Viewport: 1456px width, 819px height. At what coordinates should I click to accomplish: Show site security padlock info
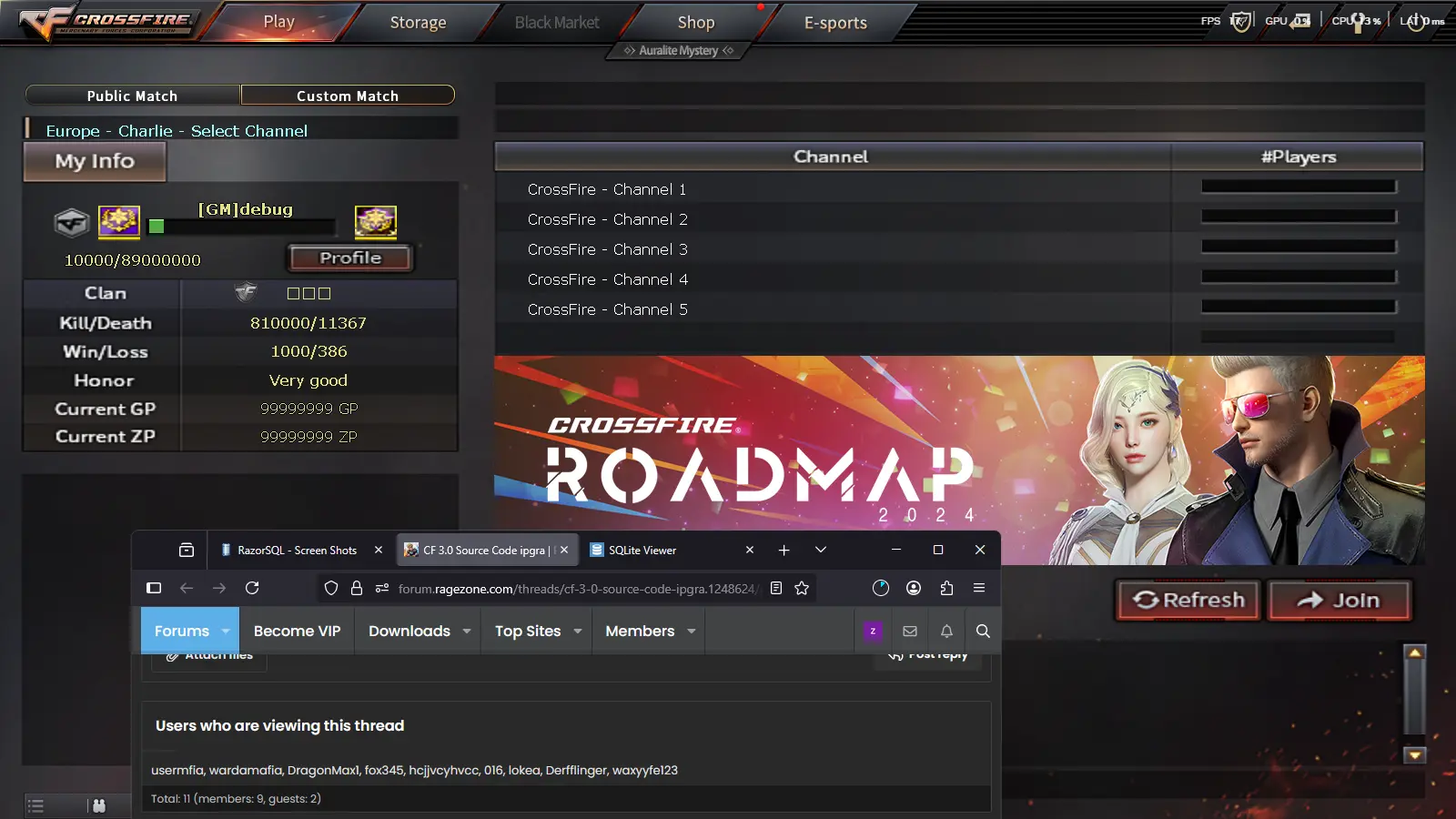pos(357,588)
